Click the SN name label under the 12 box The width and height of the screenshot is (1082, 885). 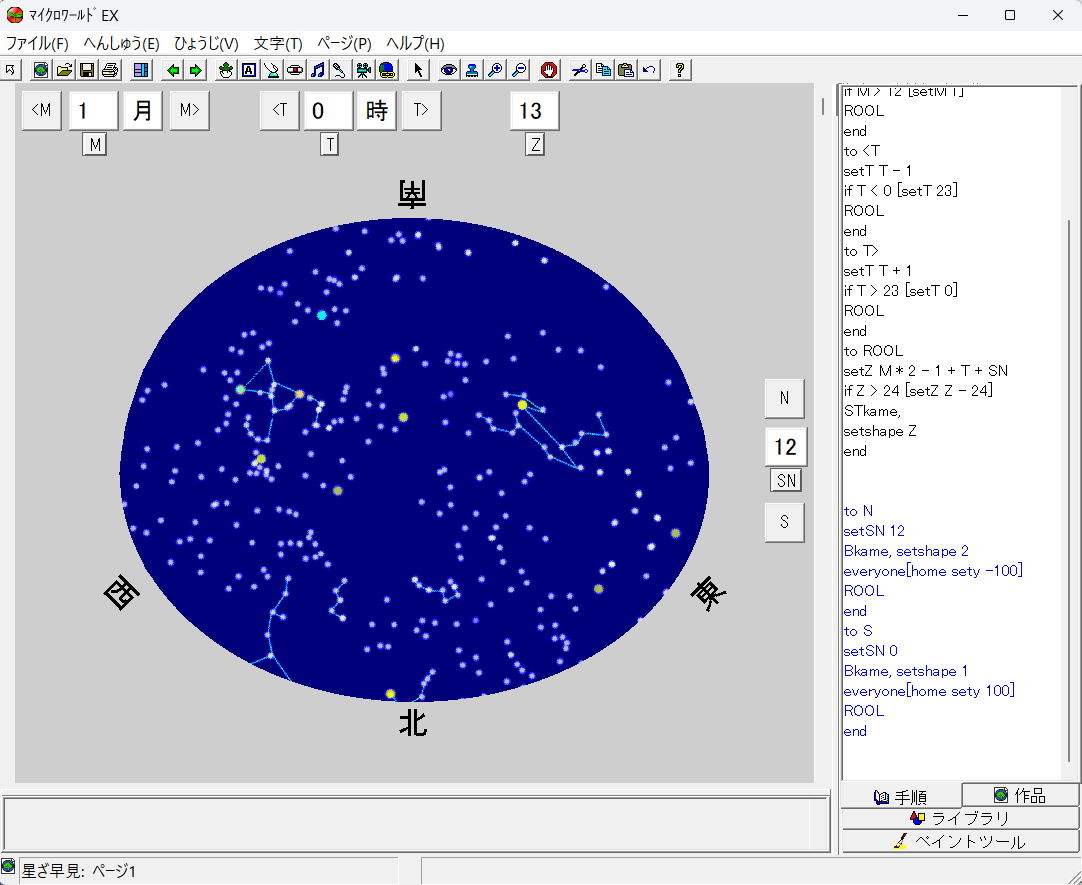pyautogui.click(x=786, y=481)
